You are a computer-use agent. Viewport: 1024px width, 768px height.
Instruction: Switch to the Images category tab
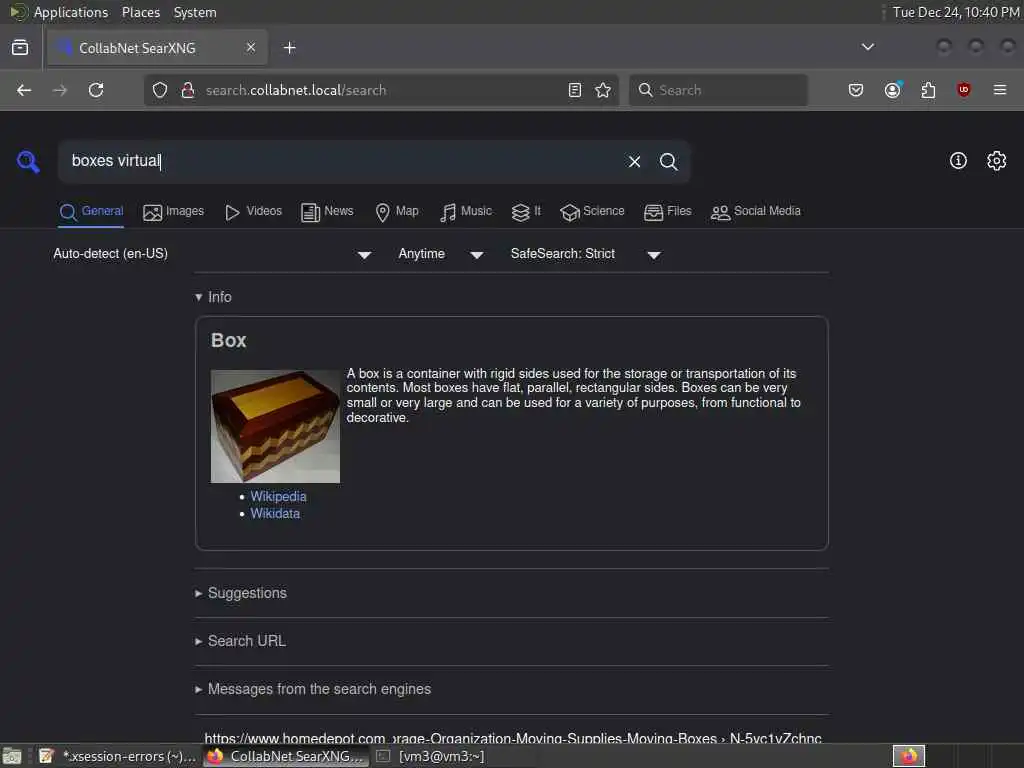pos(173,212)
